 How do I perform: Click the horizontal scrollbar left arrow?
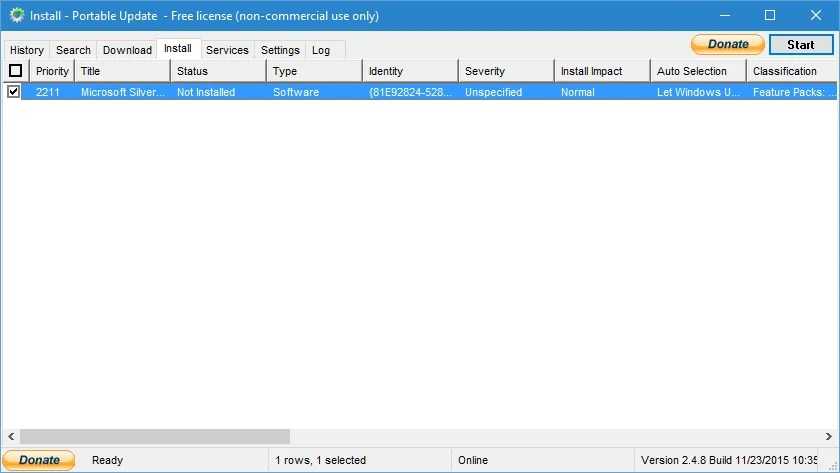10,437
